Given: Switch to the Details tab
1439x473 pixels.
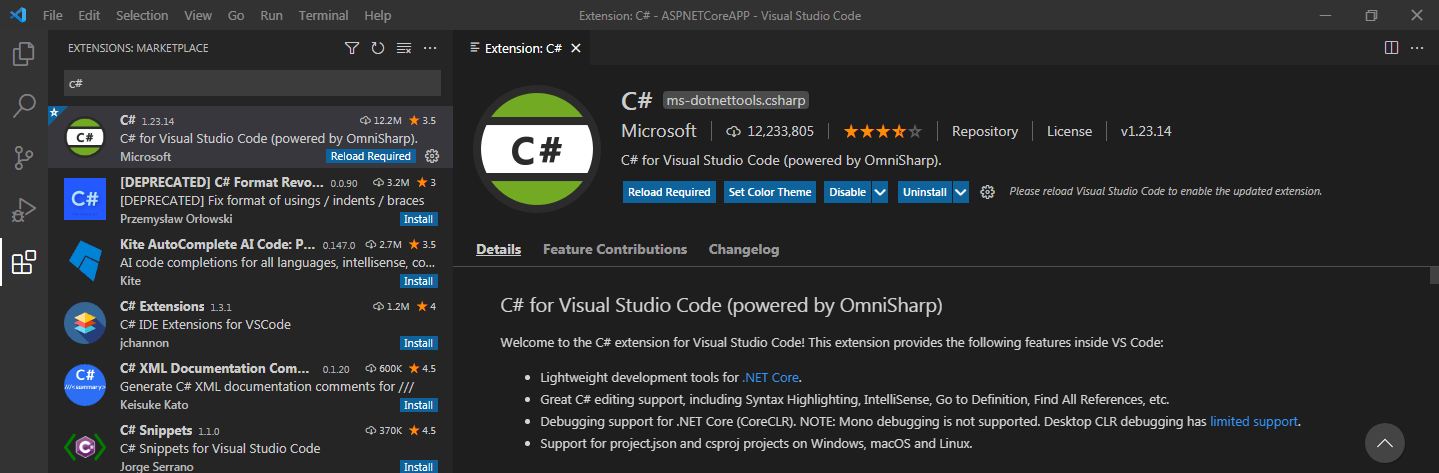Looking at the screenshot, I should click(498, 249).
